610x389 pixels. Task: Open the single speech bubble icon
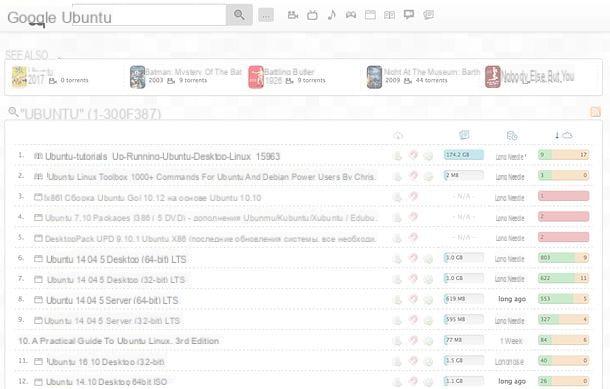click(x=409, y=15)
